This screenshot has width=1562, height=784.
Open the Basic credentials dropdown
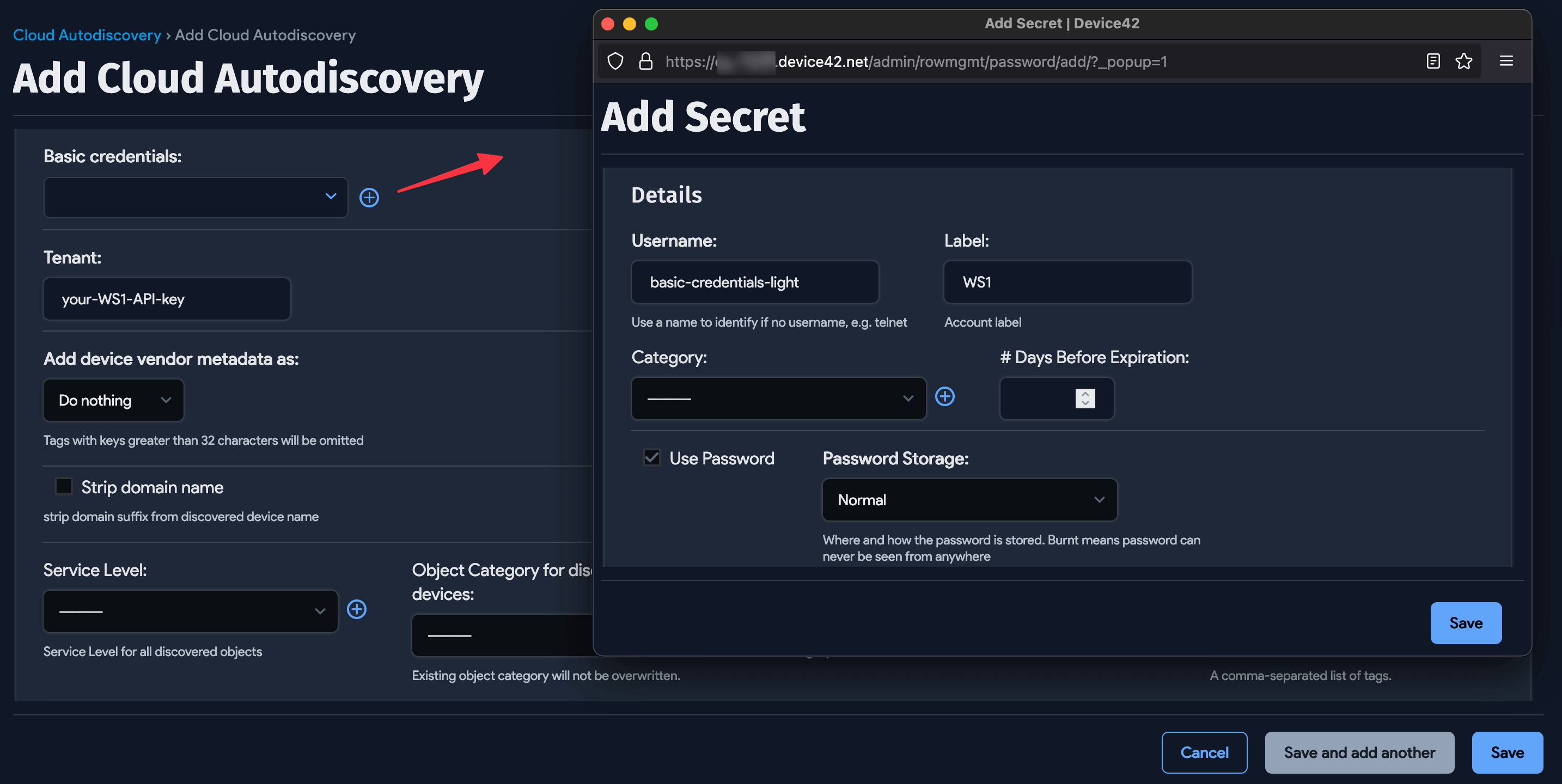pyautogui.click(x=195, y=197)
